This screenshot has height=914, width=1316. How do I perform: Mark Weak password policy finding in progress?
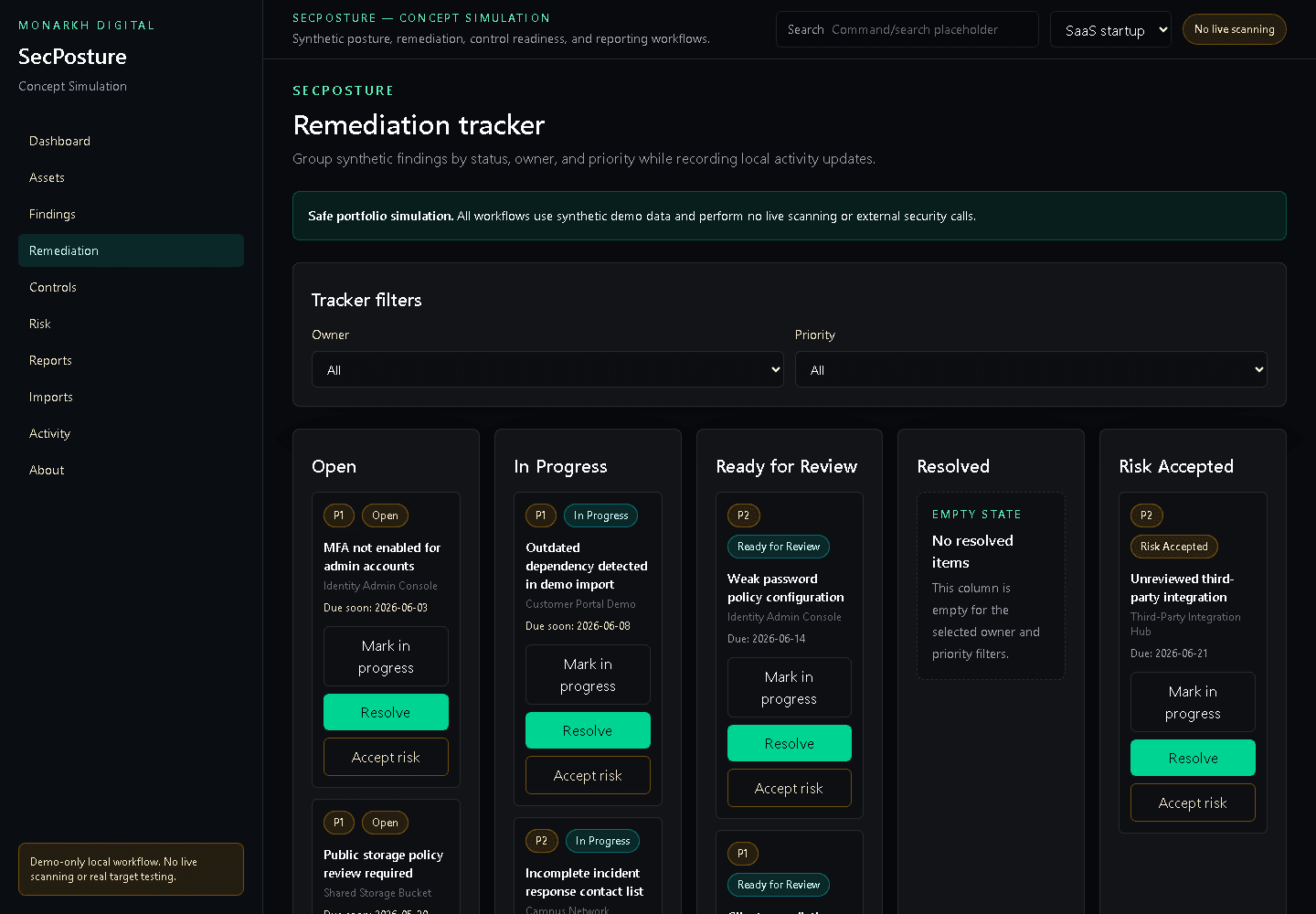[x=790, y=687]
